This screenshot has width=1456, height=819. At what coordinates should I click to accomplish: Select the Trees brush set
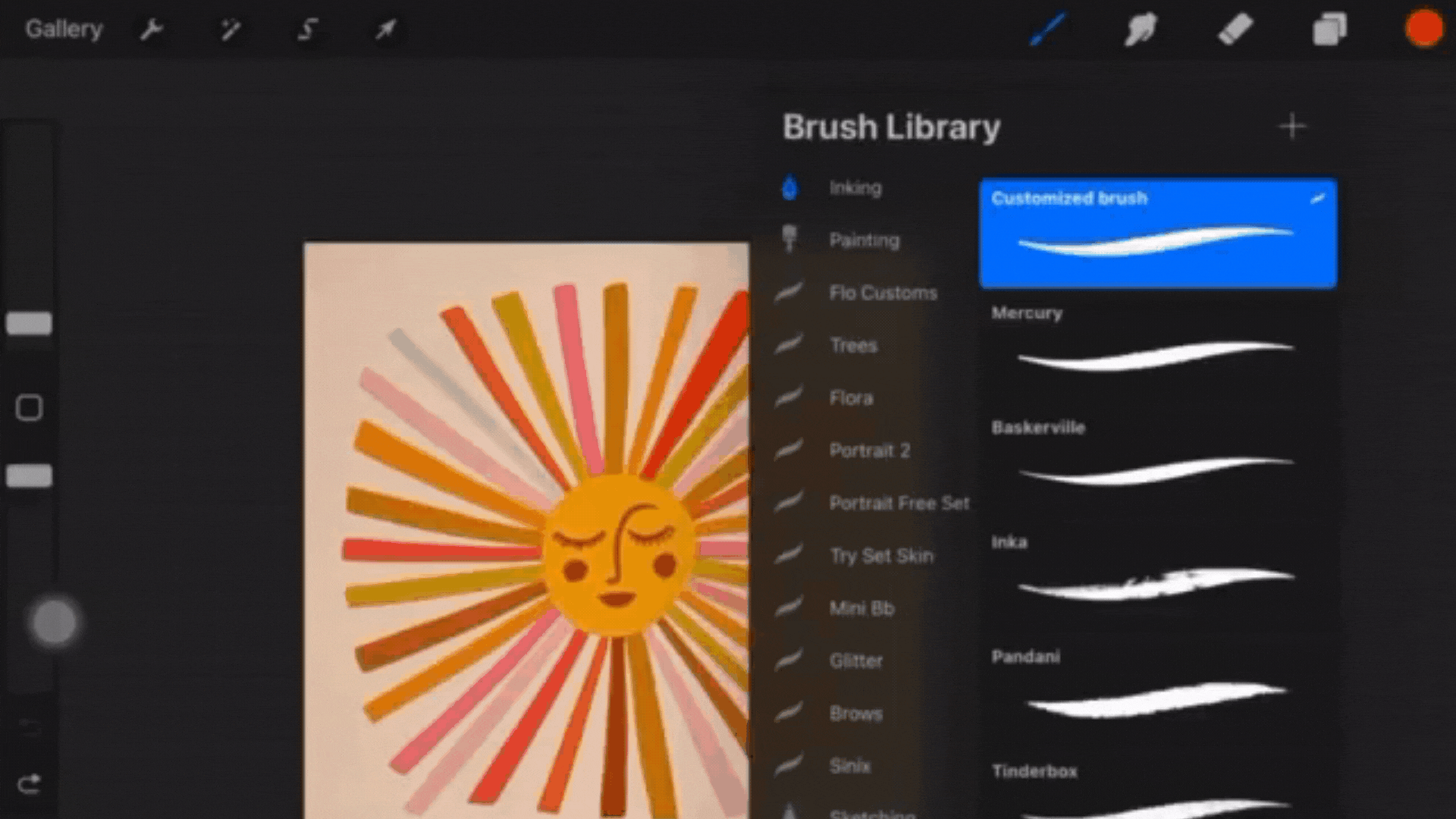pos(853,345)
